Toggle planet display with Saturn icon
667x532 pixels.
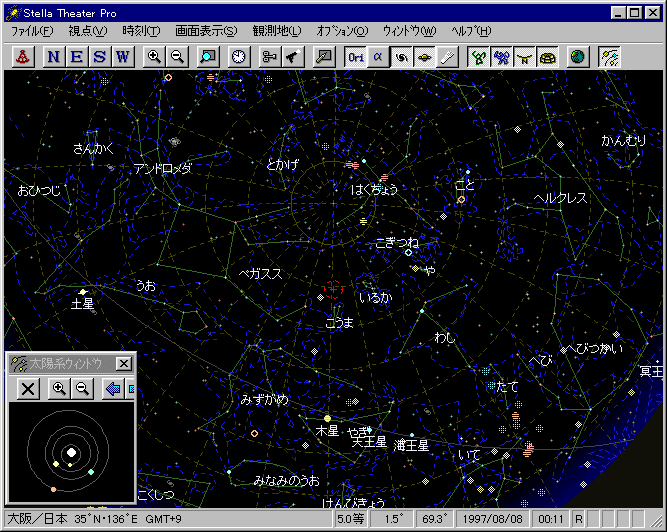coord(424,57)
